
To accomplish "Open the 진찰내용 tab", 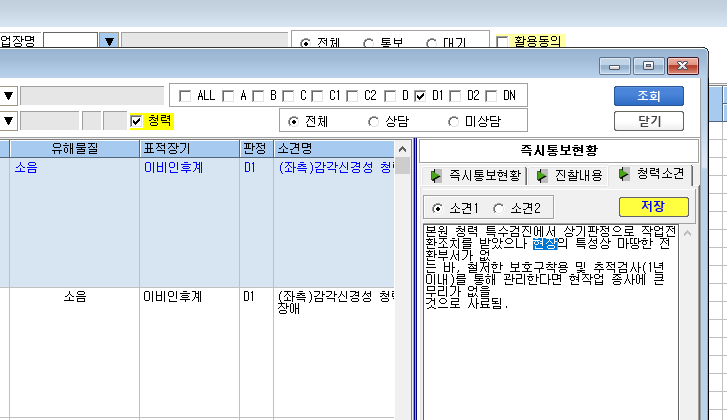I will click(569, 176).
